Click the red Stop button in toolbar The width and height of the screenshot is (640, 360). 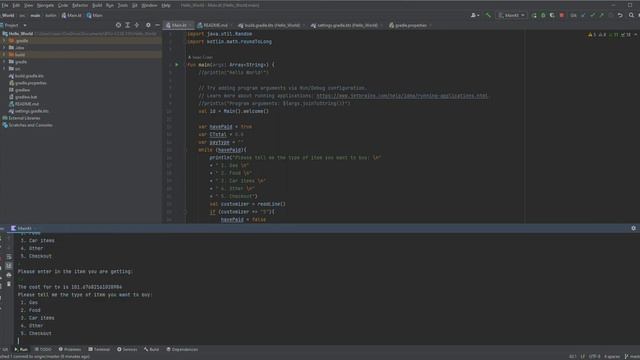pos(562,15)
